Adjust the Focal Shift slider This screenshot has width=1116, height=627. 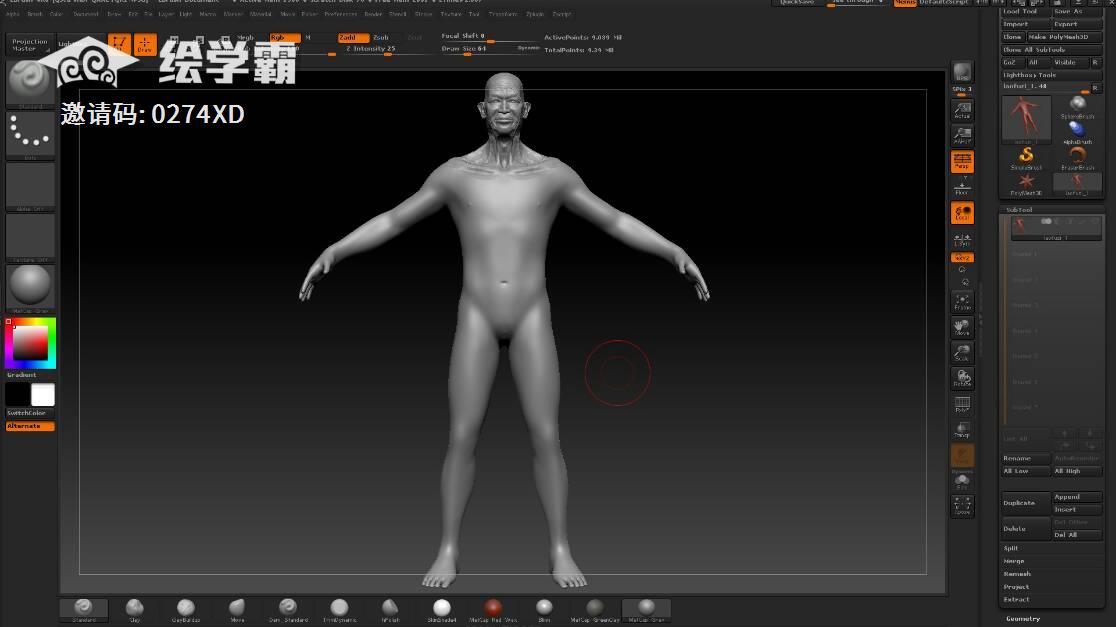tap(488, 36)
